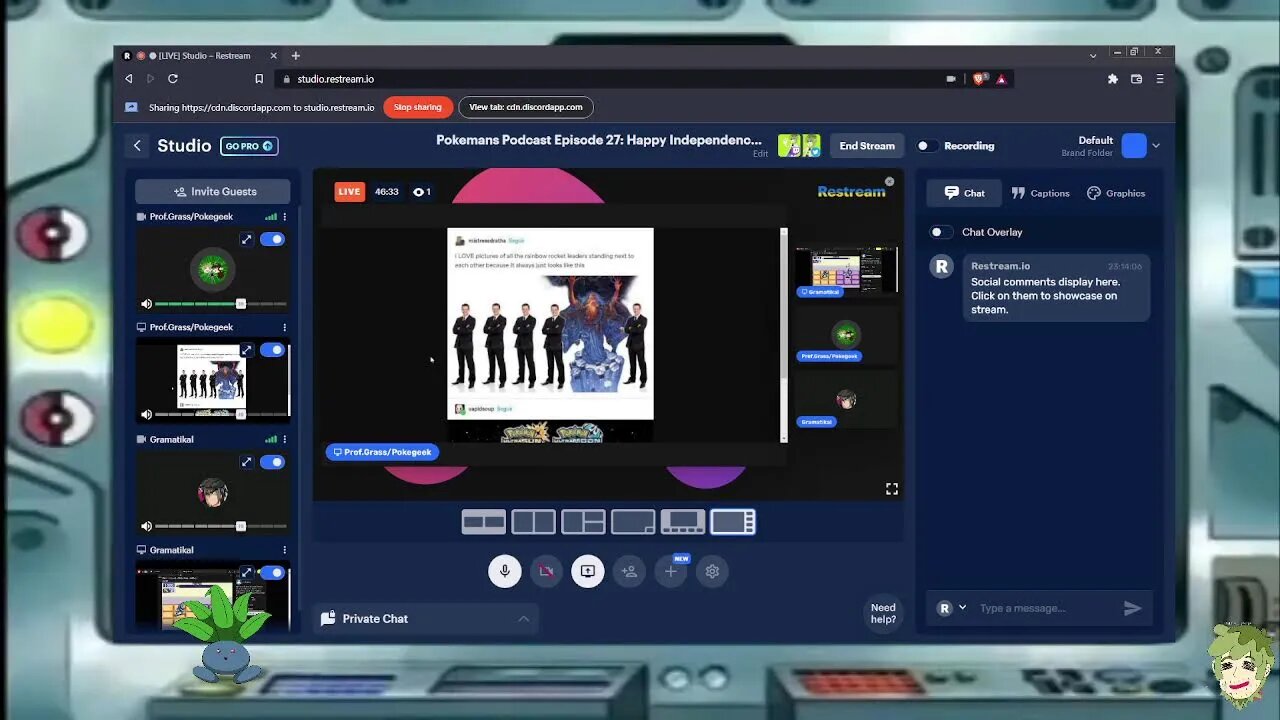Click the GO PRO upgrade button

(249, 146)
